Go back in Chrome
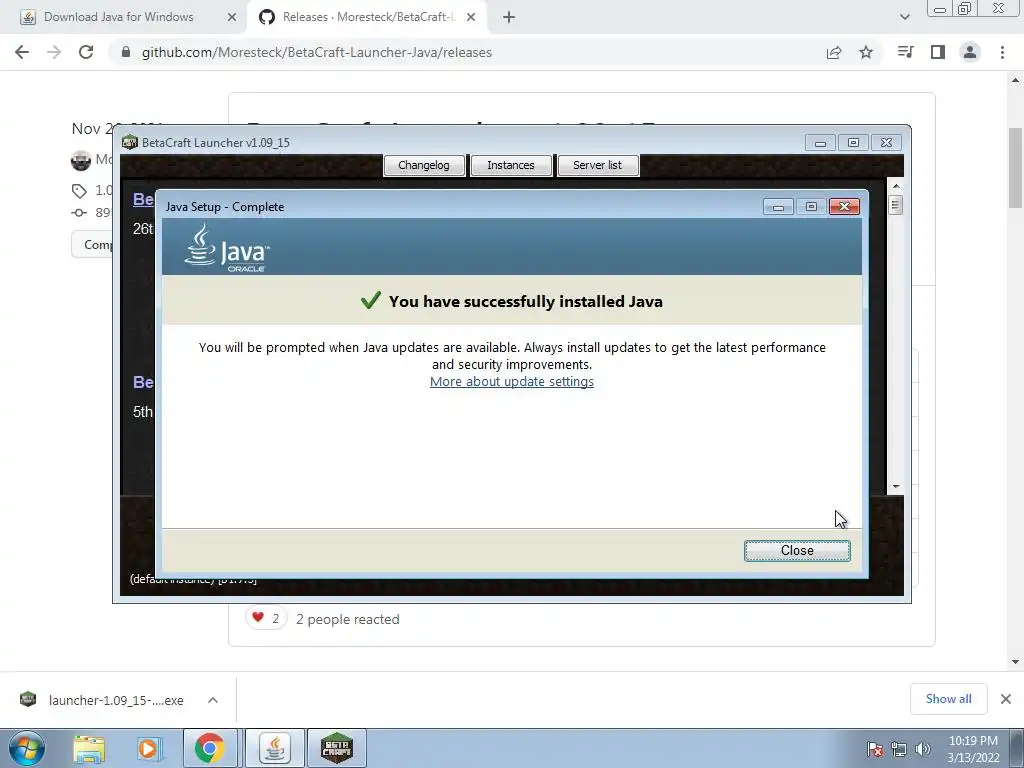Image resolution: width=1024 pixels, height=768 pixels. coord(22,52)
